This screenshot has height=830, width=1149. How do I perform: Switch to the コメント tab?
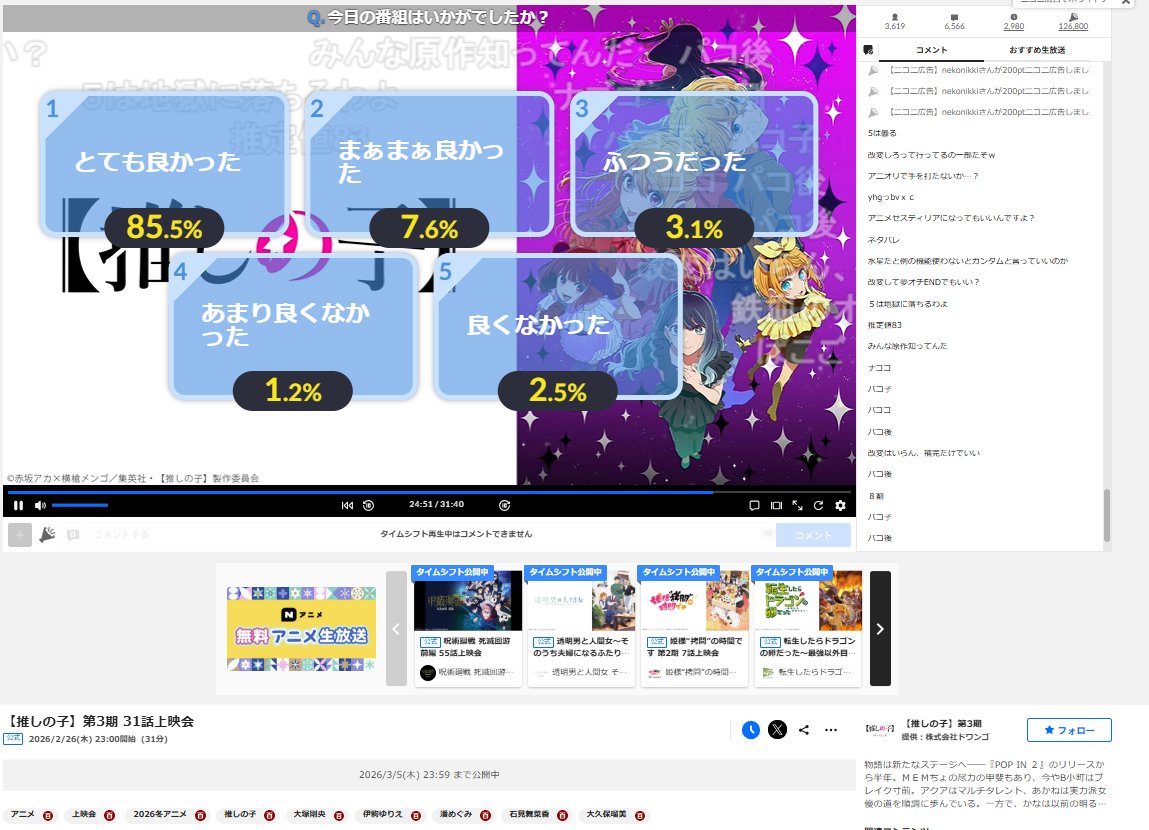pyautogui.click(x=931, y=50)
